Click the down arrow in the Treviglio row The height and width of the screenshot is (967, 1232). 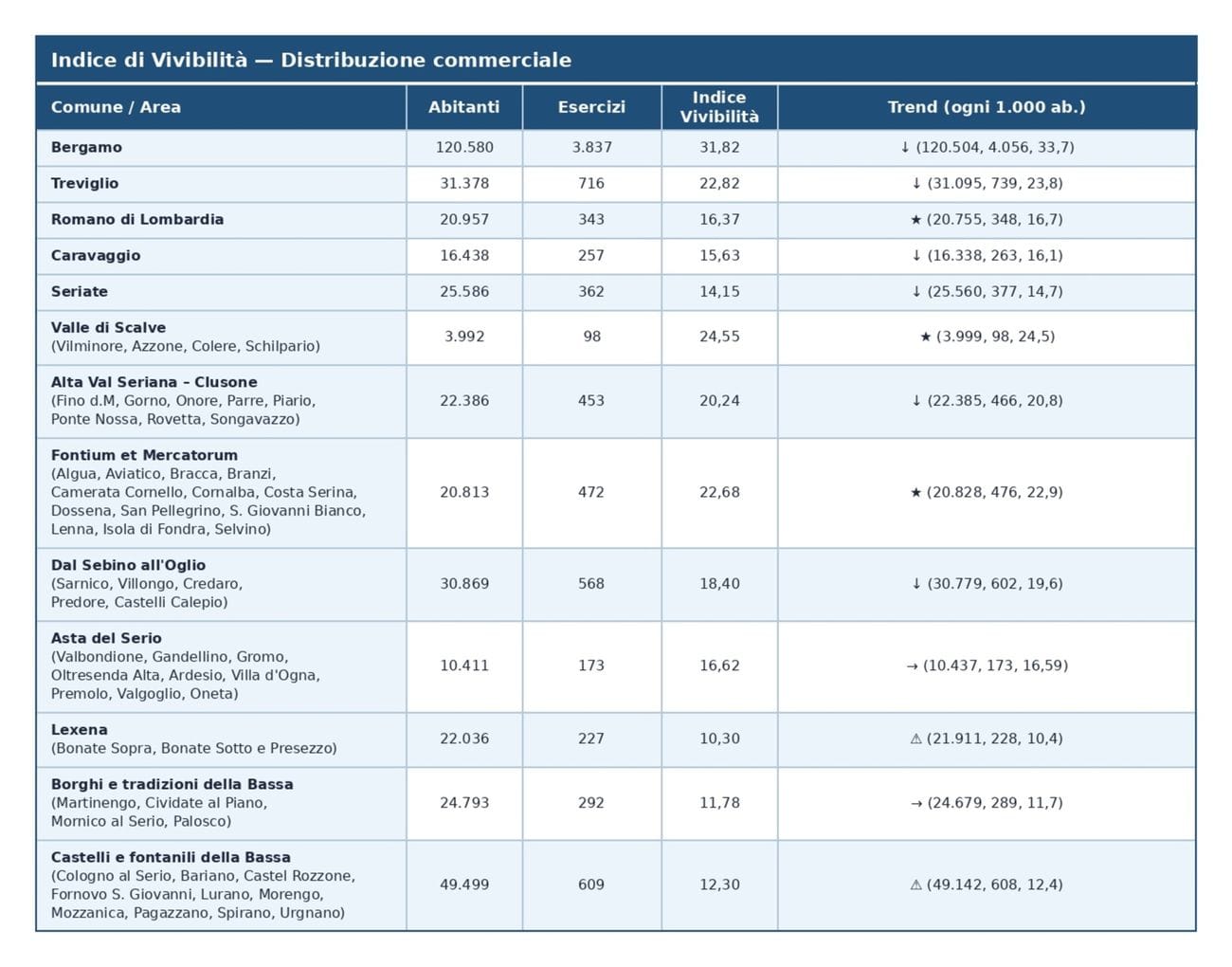tap(916, 184)
